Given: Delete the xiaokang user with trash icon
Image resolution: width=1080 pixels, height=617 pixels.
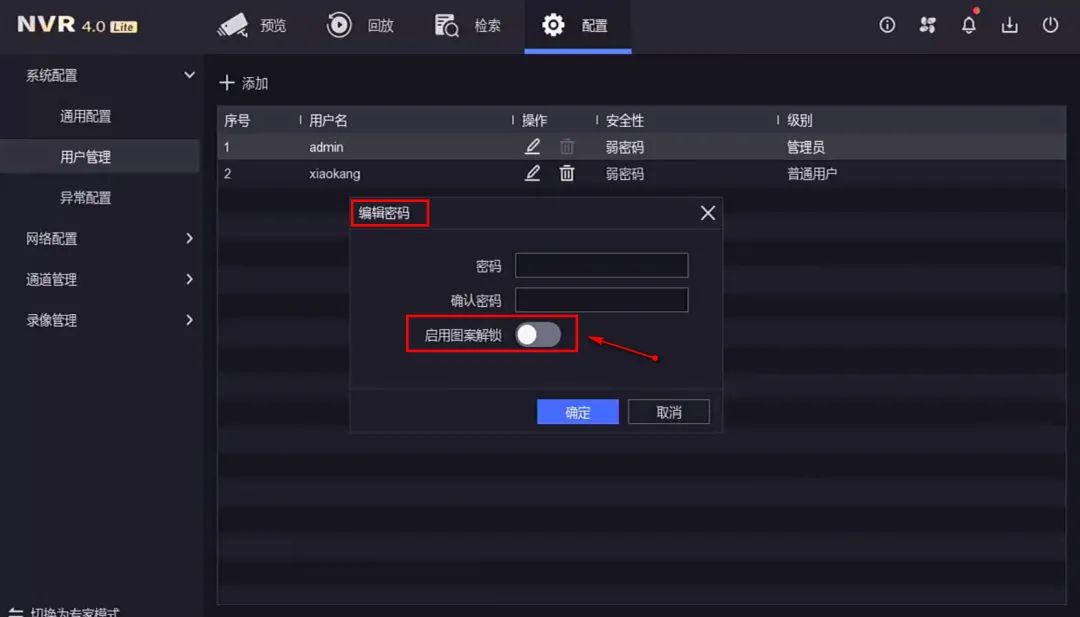Looking at the screenshot, I should coord(567,173).
